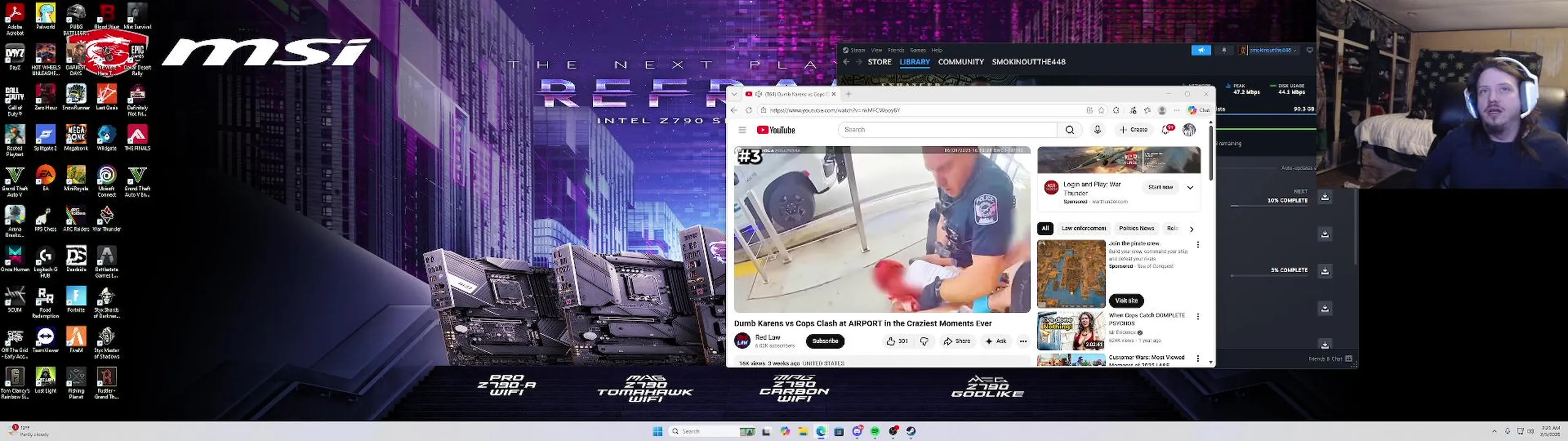Click the 10% COMPLETE progress bar
This screenshot has height=441, width=1568.
(x=1268, y=206)
